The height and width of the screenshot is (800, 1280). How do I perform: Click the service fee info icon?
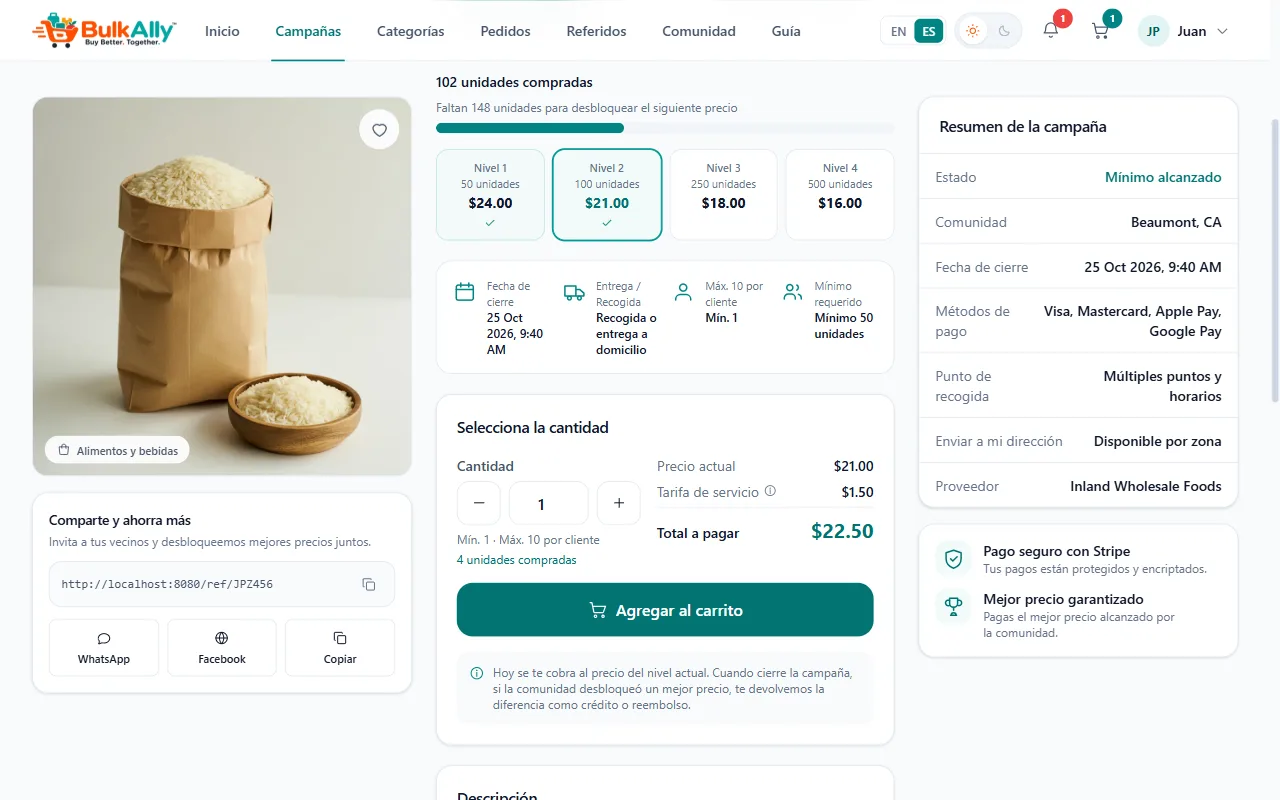coord(770,491)
